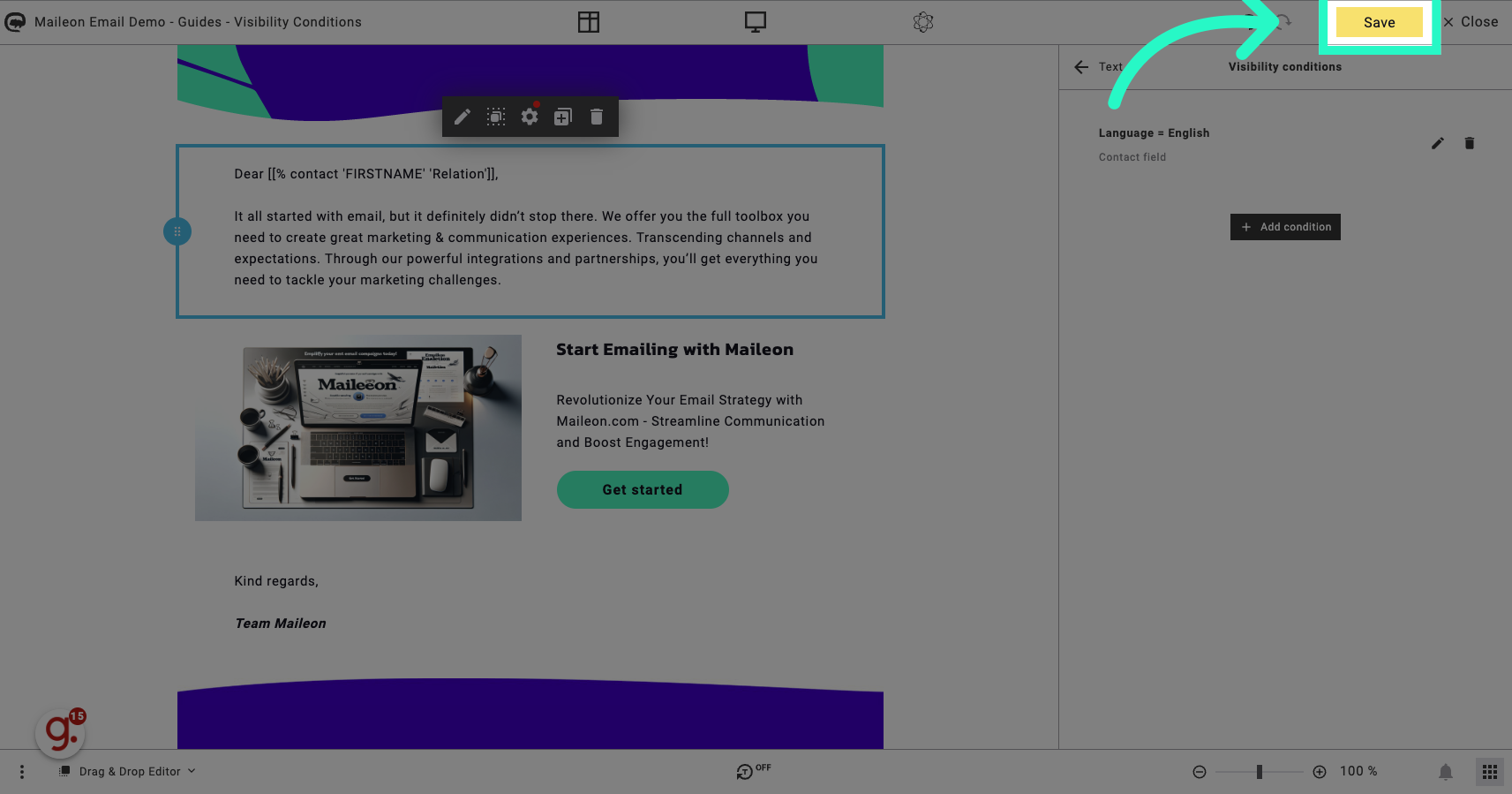1512x794 pixels.
Task: Switch to desktop preview monitor icon
Action: [x=756, y=22]
